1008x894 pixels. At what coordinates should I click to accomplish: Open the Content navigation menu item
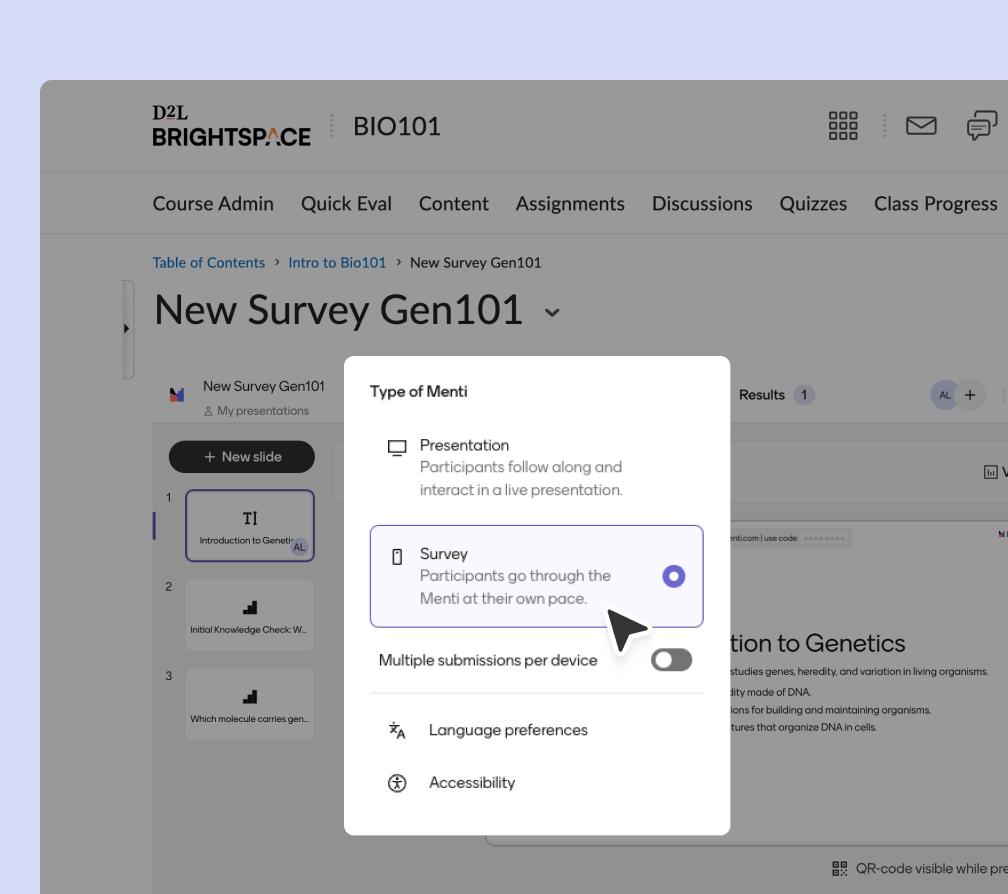(453, 204)
